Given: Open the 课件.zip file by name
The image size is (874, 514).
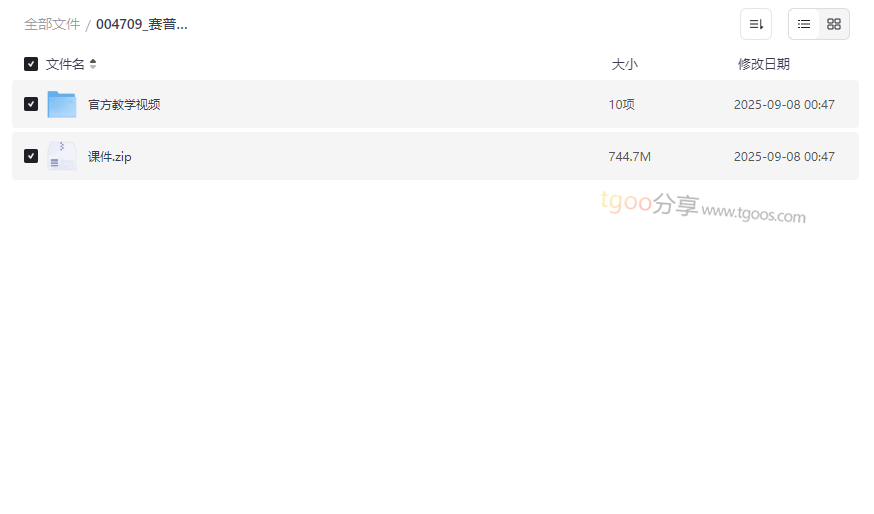Looking at the screenshot, I should pos(109,157).
